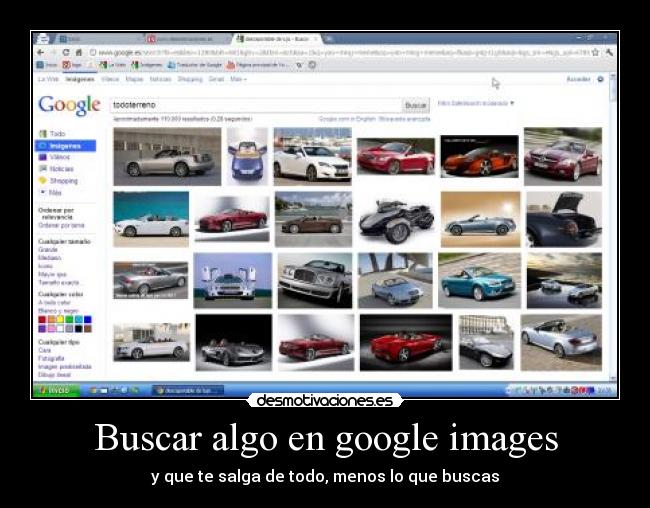
Task: Filter by Fotografía image type
Action: (51, 358)
